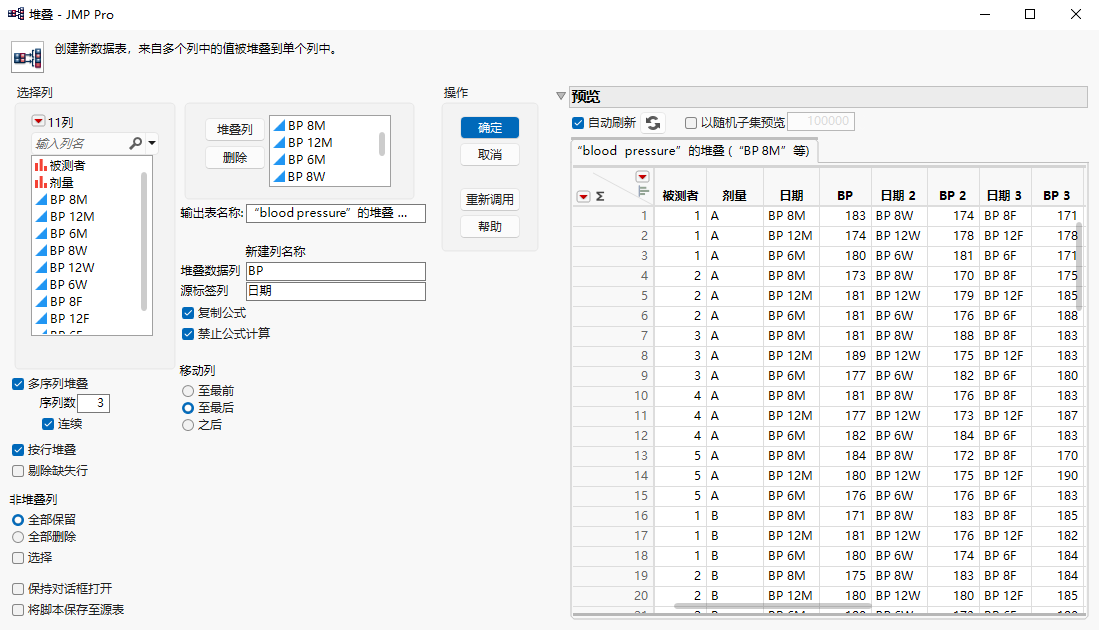This screenshot has width=1099, height=630.
Task: Click the 输出表名称 input field
Action: pyautogui.click(x=336, y=213)
